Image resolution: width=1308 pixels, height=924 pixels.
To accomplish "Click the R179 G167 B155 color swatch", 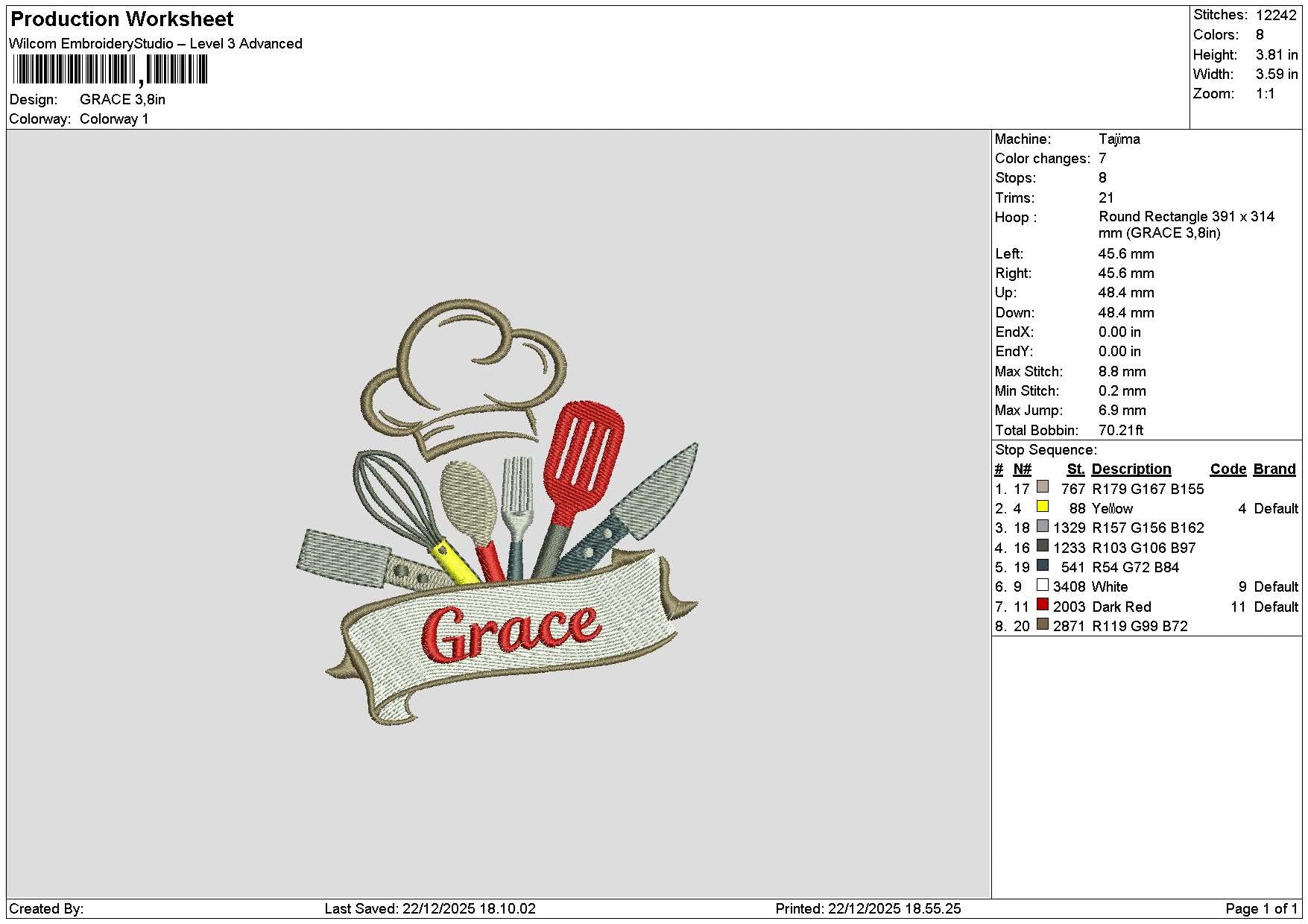I will click(x=1043, y=487).
